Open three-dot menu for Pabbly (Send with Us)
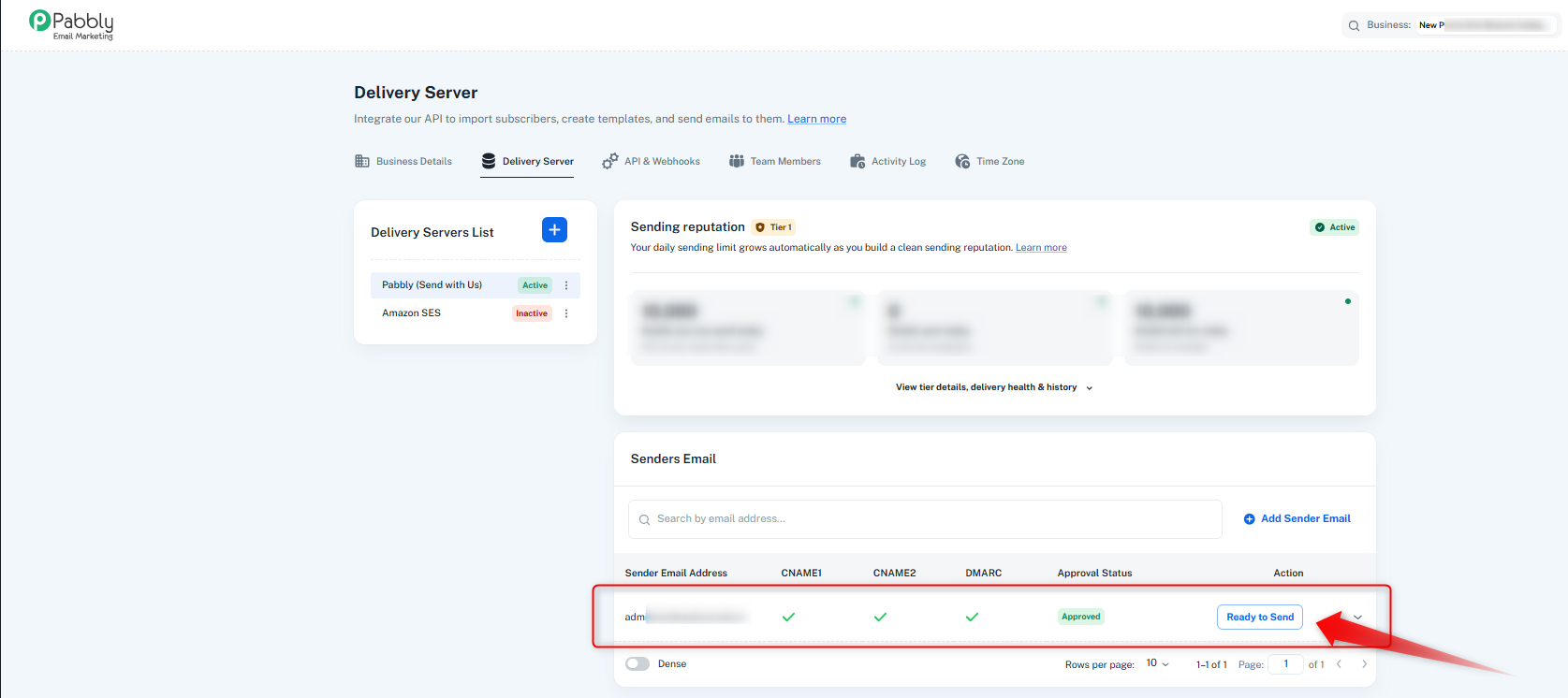The width and height of the screenshot is (1568, 698). (x=566, y=285)
